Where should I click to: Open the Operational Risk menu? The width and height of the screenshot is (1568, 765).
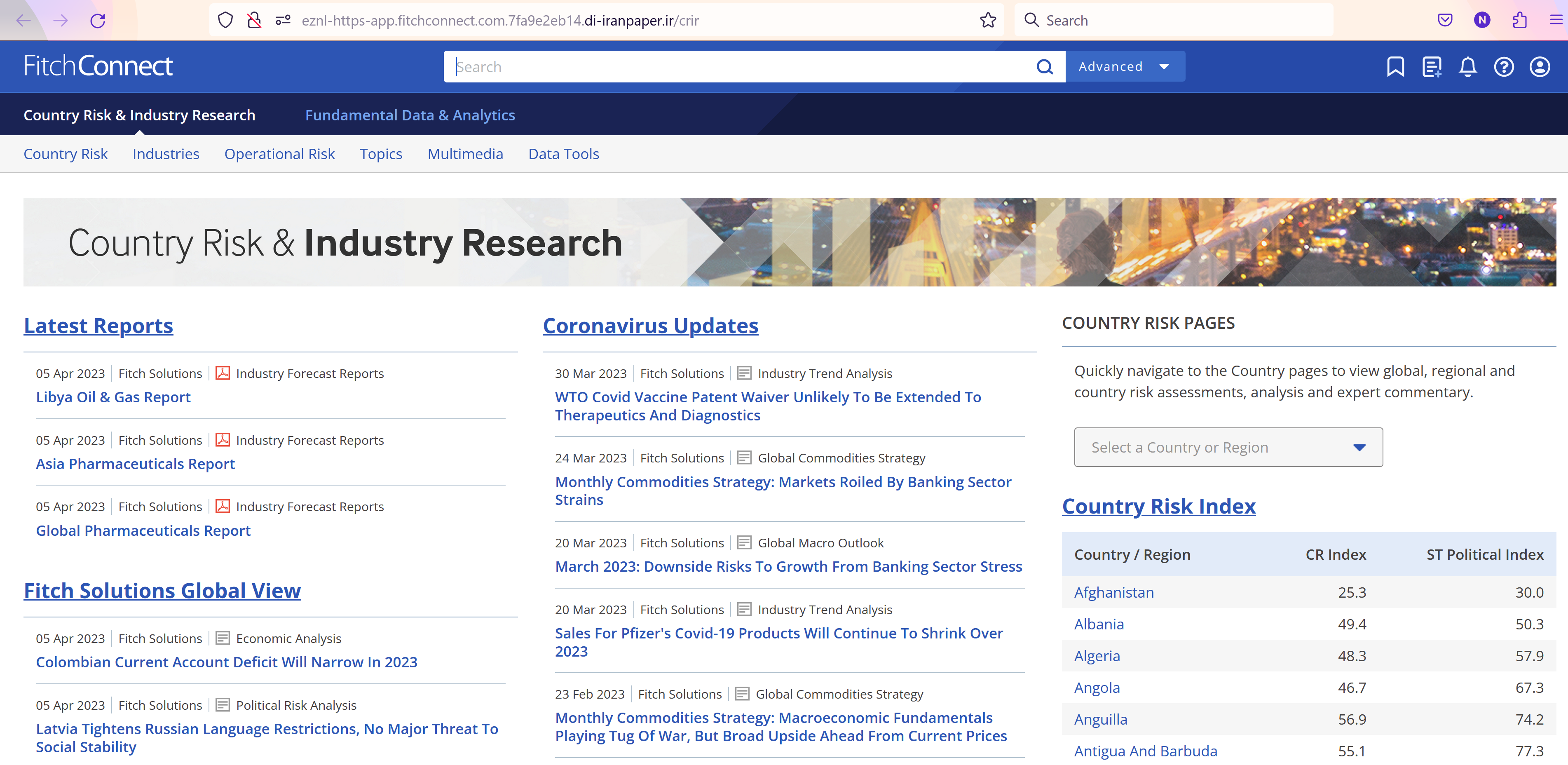pyautogui.click(x=279, y=154)
